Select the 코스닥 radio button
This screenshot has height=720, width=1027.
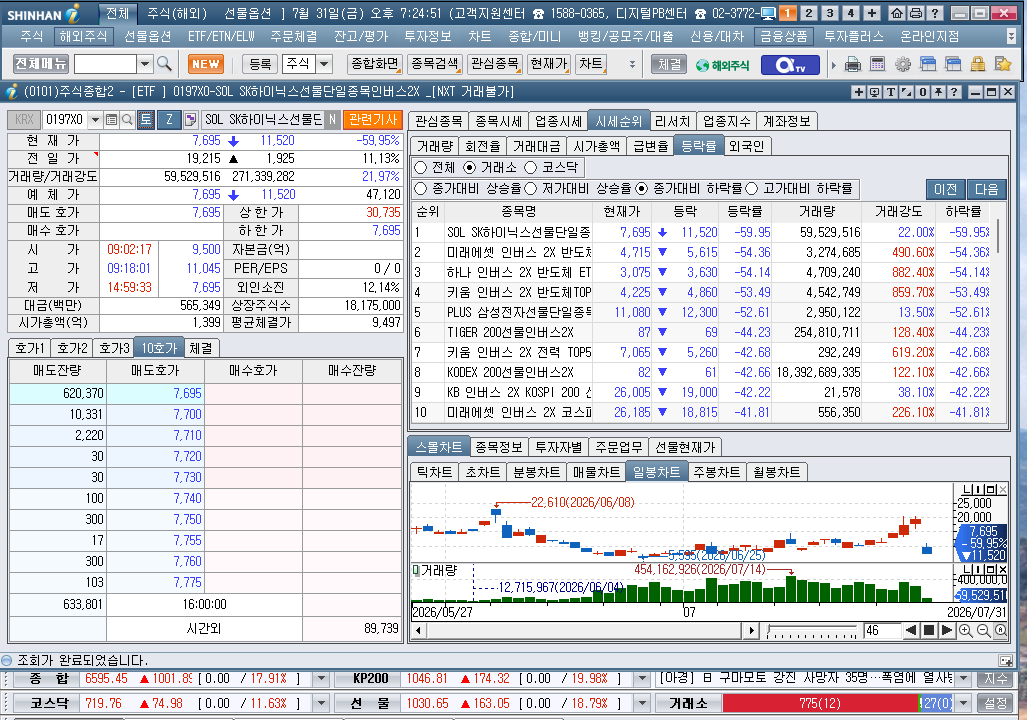click(x=531, y=168)
